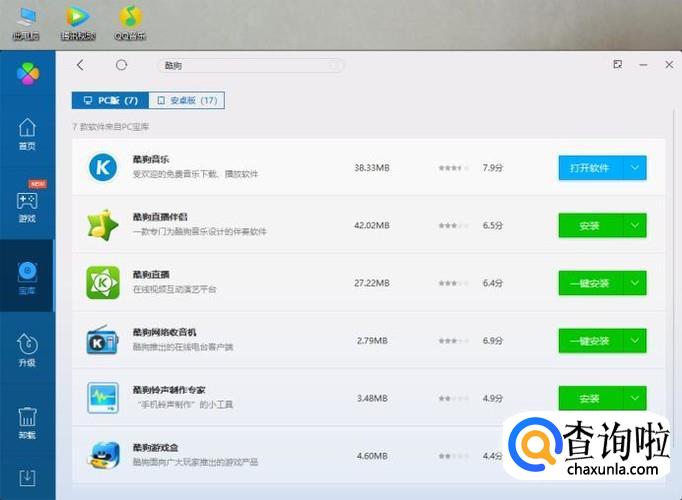Click the 酷狗音乐 title text
The width and height of the screenshot is (682, 500).
pos(151,160)
